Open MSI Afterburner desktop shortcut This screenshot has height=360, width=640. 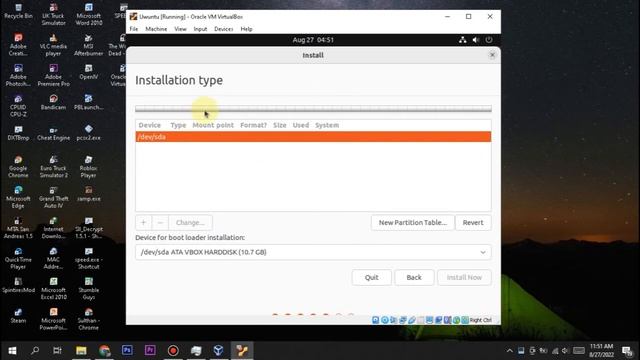click(89, 45)
